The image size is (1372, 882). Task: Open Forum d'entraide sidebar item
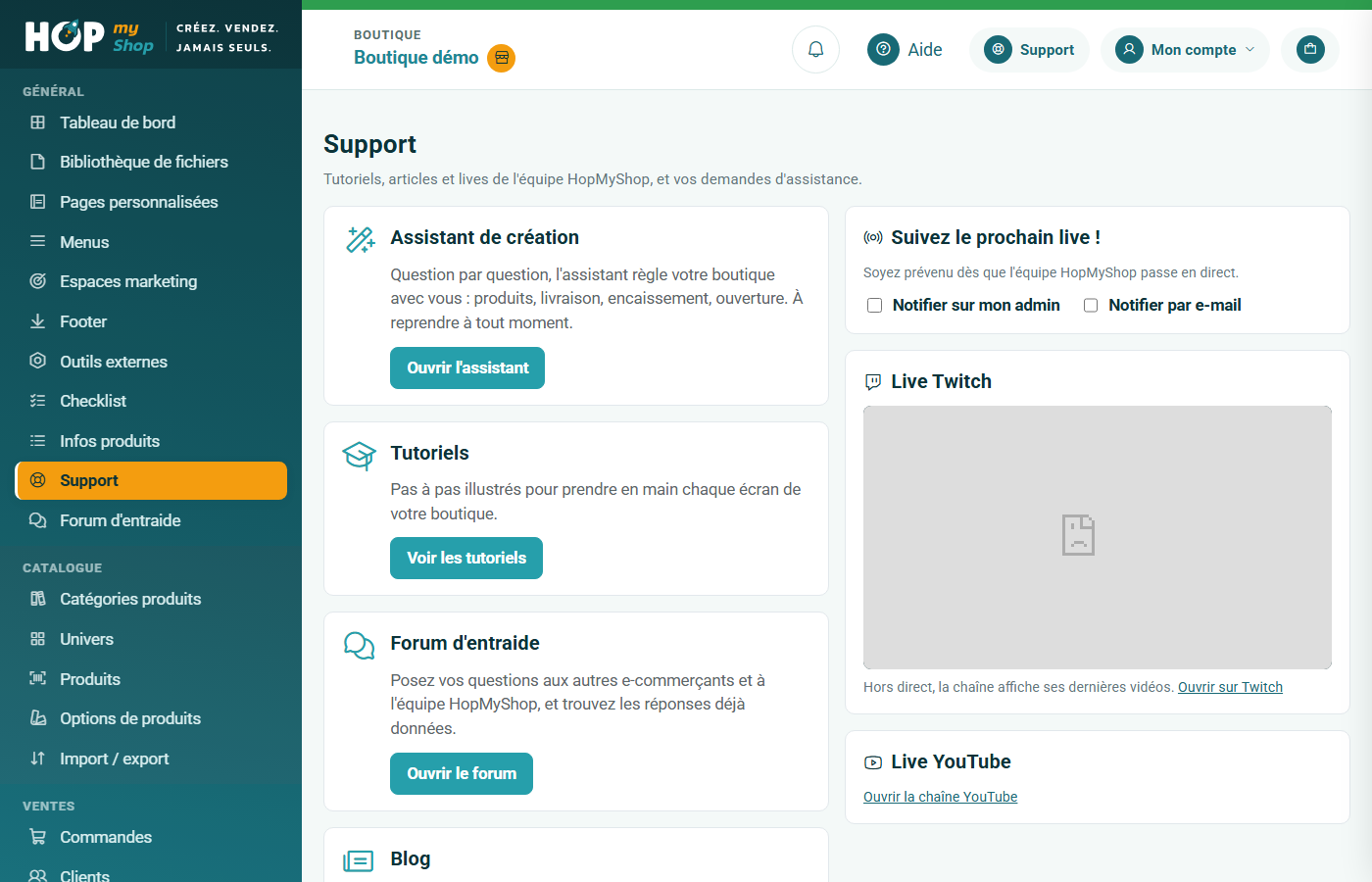tap(151, 520)
